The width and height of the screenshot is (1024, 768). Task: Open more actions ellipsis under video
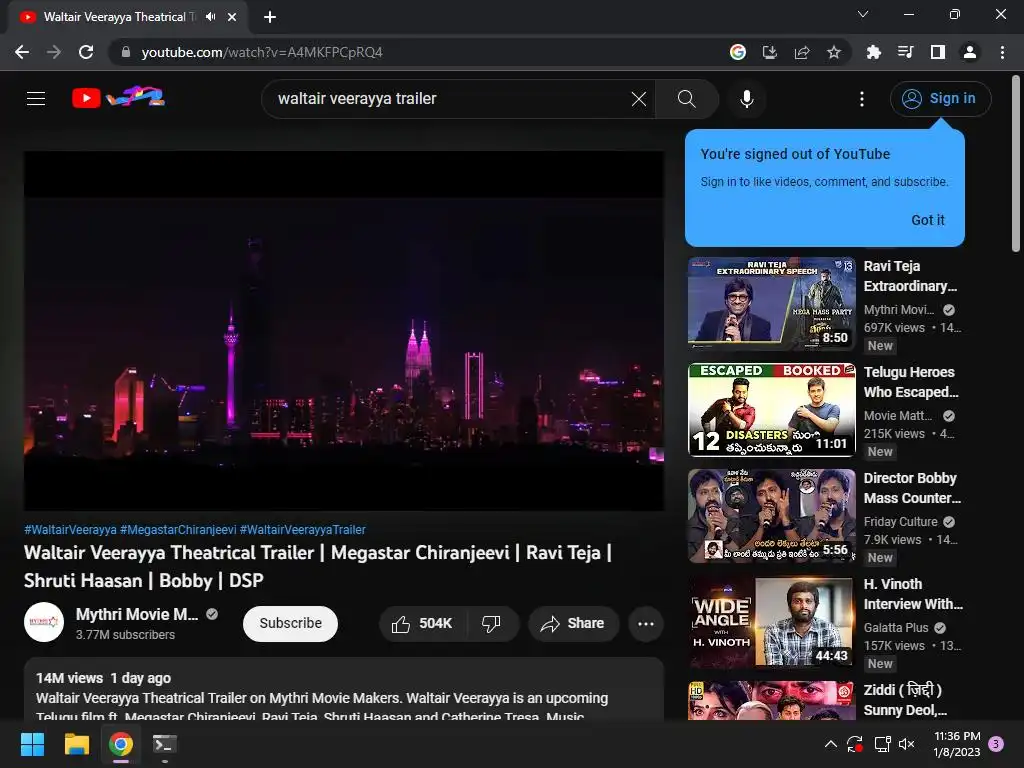click(646, 624)
